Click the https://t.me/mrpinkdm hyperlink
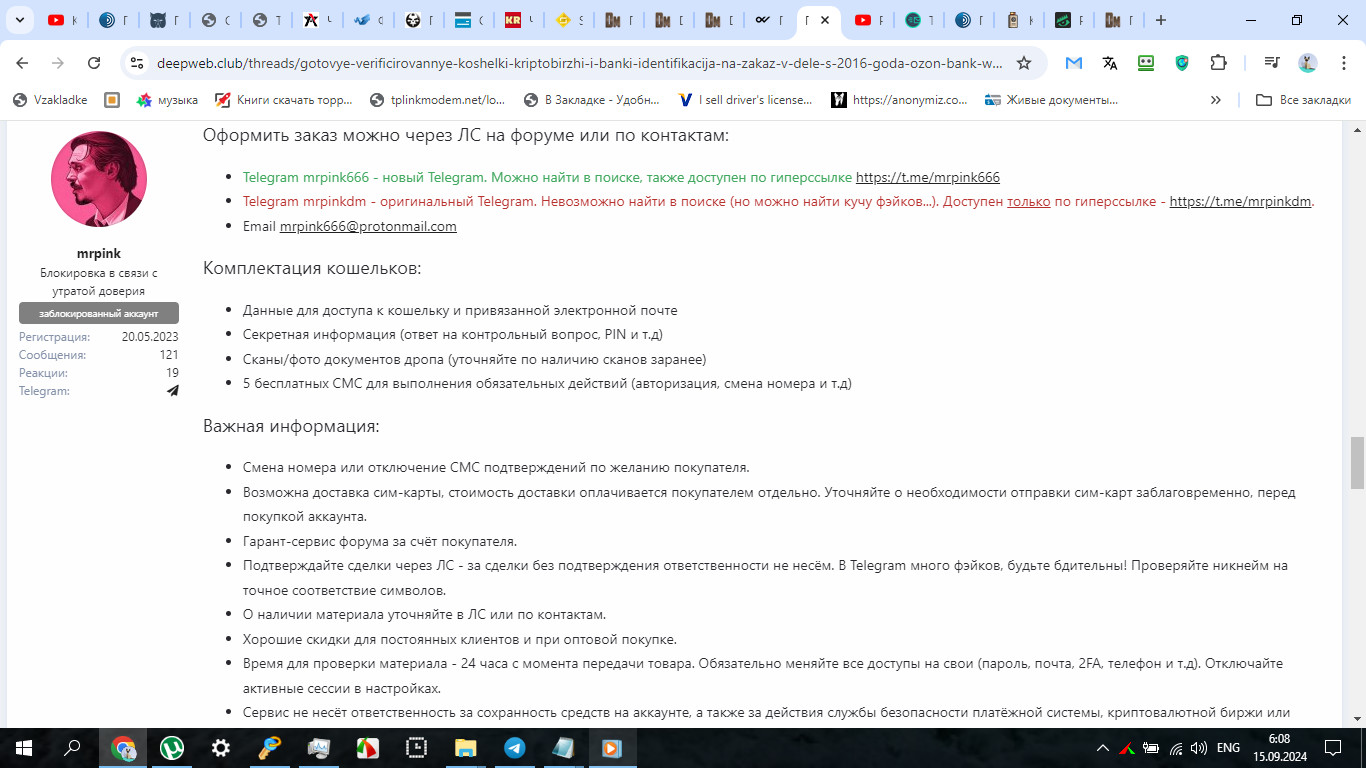 tap(1240, 201)
